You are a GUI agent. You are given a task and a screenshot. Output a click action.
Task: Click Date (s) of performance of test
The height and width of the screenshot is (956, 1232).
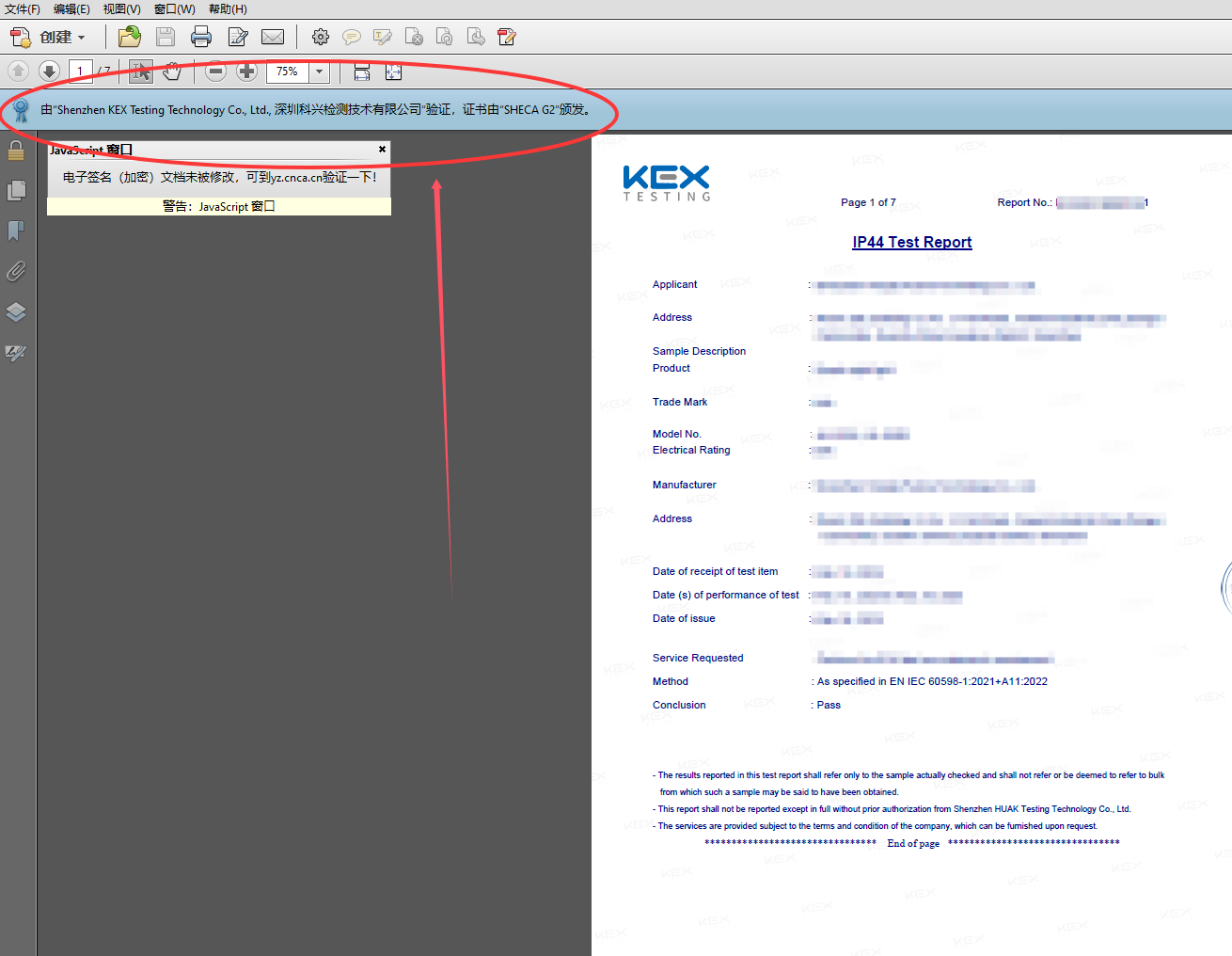click(x=726, y=595)
